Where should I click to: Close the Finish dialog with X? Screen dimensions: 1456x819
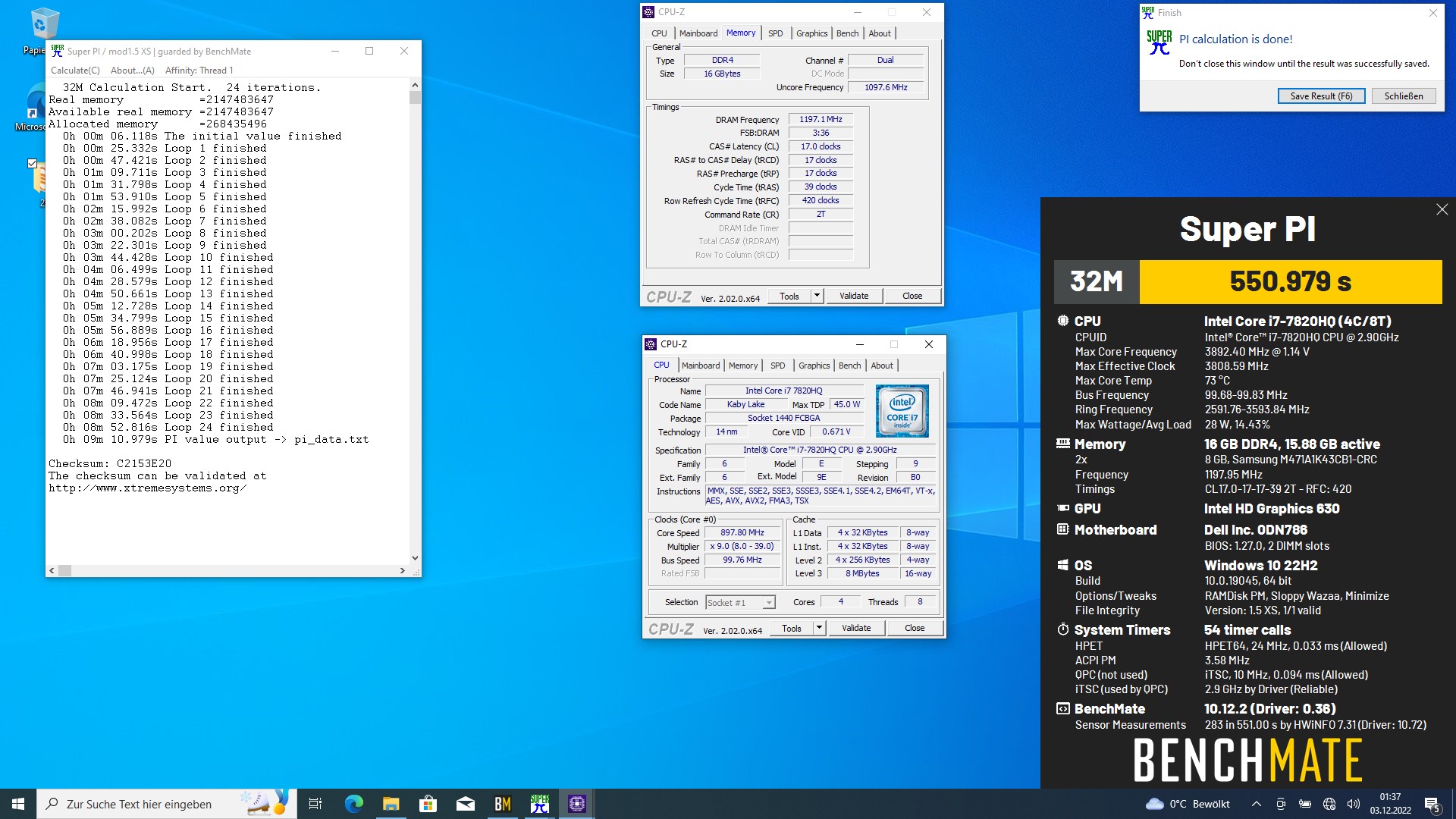1432,13
